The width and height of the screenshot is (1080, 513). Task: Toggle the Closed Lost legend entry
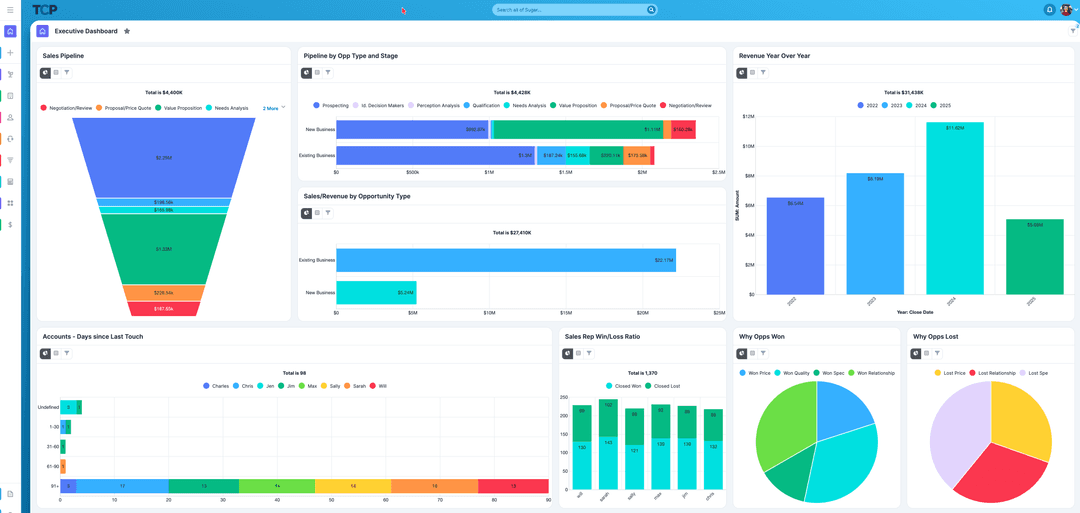663,386
